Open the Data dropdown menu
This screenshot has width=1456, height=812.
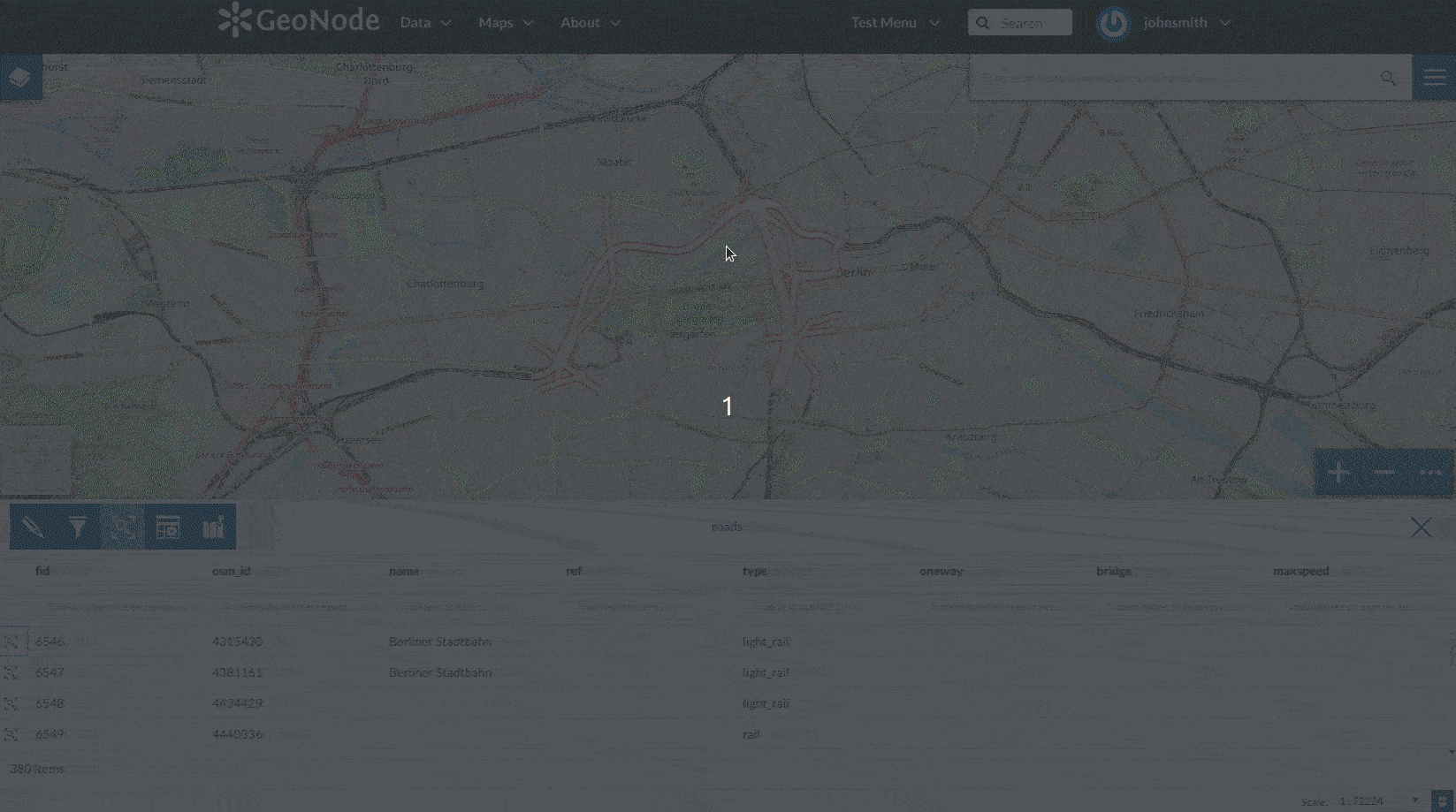[425, 23]
